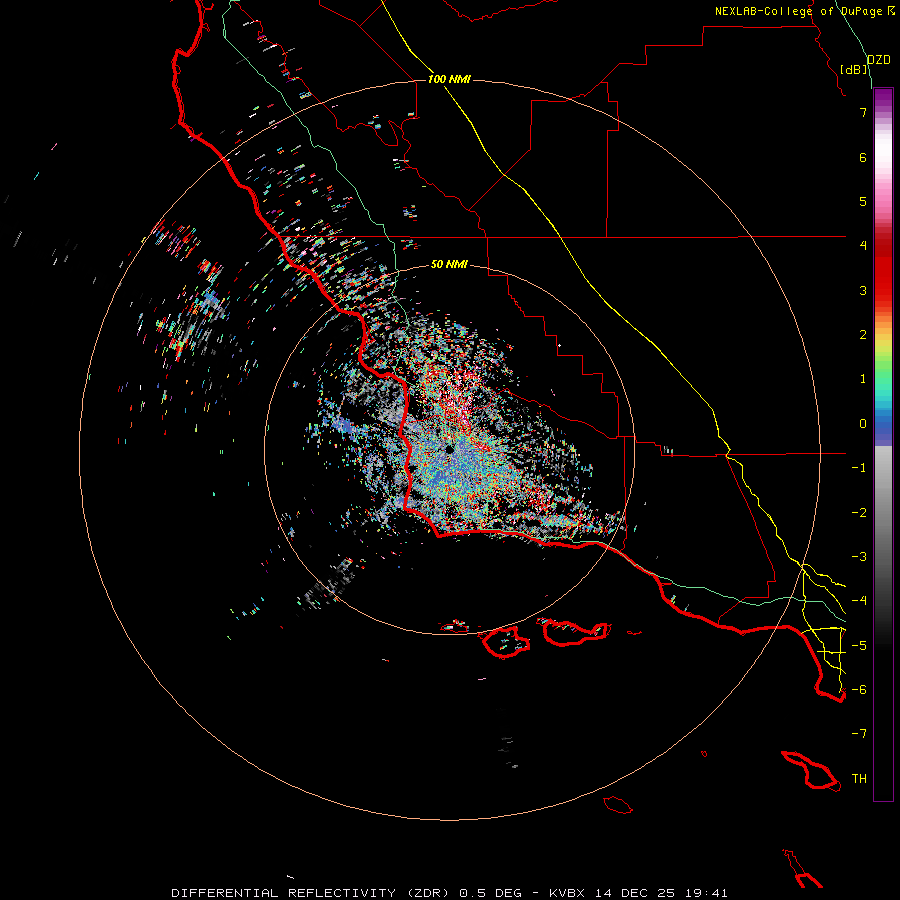900x900 pixels.
Task: Click the 1 value on the scale
Action: pos(863,379)
